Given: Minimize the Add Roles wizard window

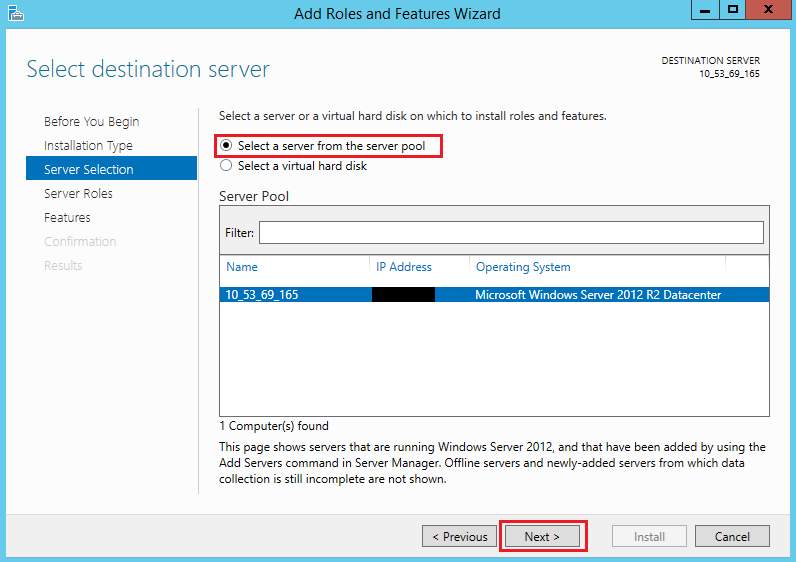Looking at the screenshot, I should (x=705, y=10).
